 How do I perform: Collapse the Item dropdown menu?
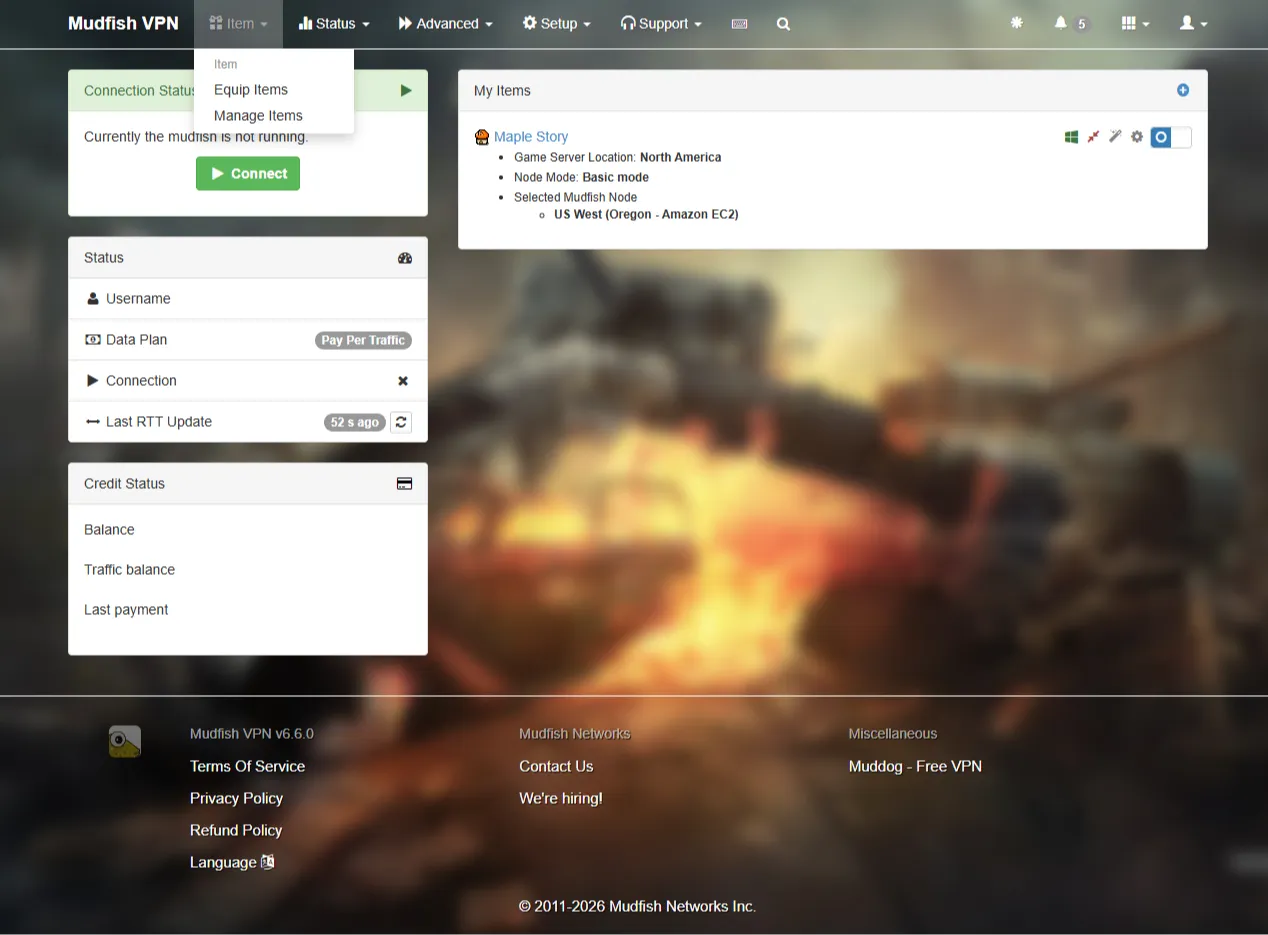(238, 24)
